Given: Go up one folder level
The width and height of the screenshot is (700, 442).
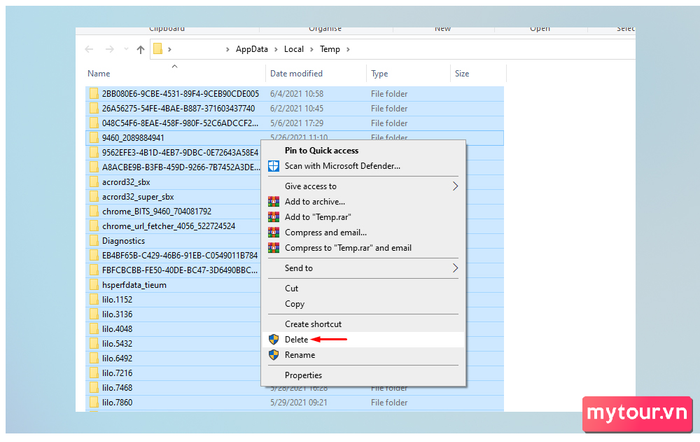Looking at the screenshot, I should pos(141,49).
